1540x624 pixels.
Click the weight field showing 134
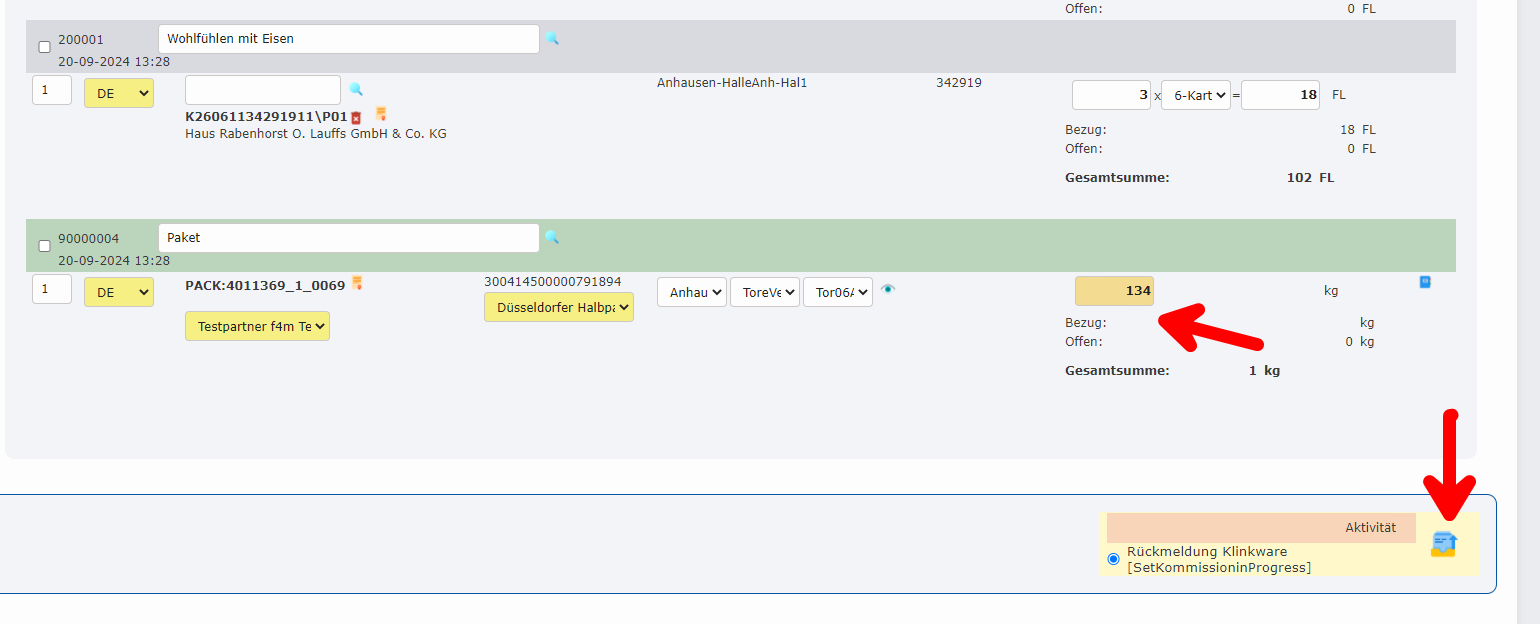click(1113, 291)
